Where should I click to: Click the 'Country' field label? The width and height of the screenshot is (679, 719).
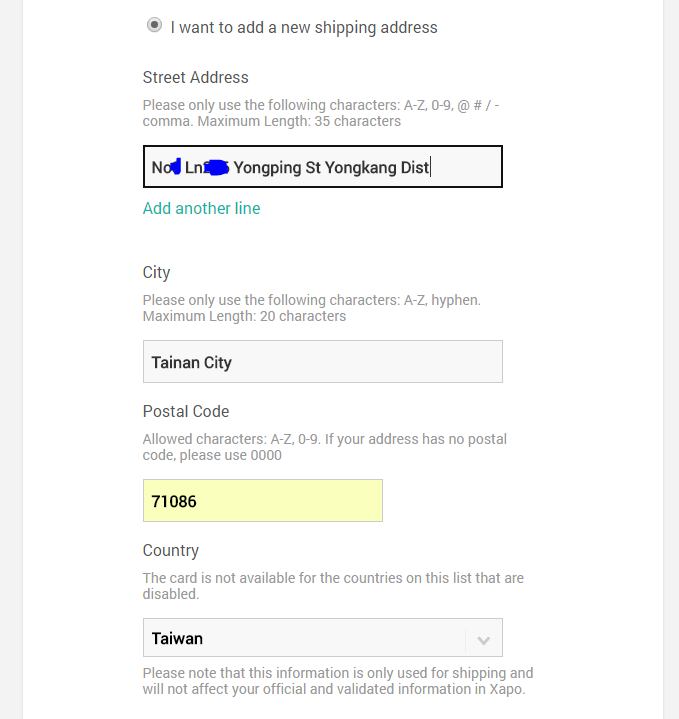pyautogui.click(x=170, y=550)
